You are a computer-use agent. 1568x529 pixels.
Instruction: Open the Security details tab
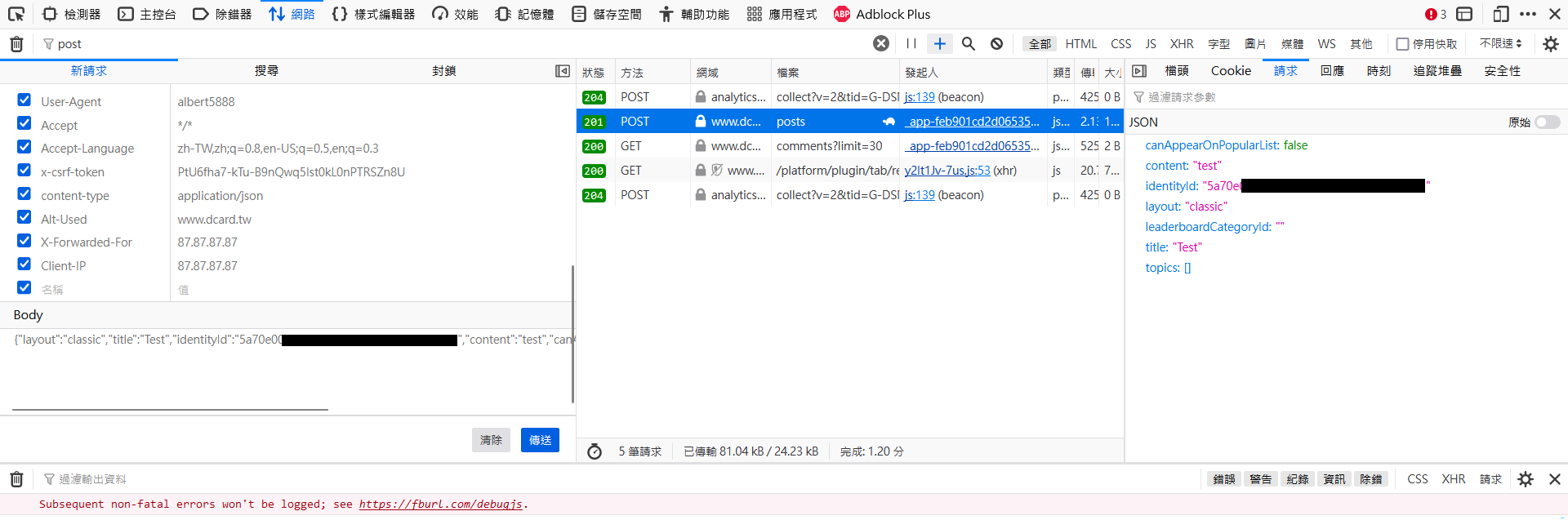tap(1503, 71)
